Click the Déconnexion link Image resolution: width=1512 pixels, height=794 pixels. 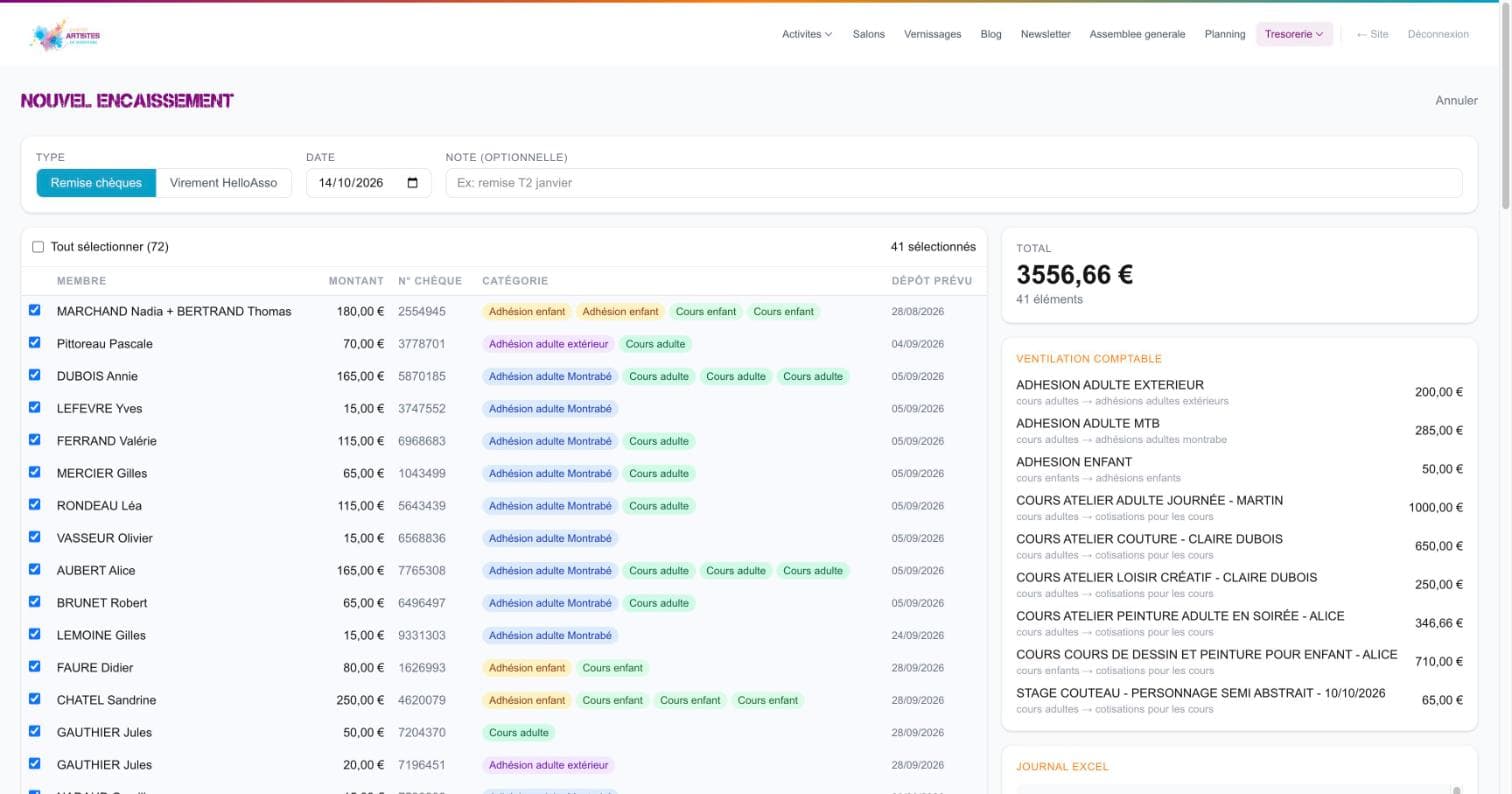(1438, 34)
